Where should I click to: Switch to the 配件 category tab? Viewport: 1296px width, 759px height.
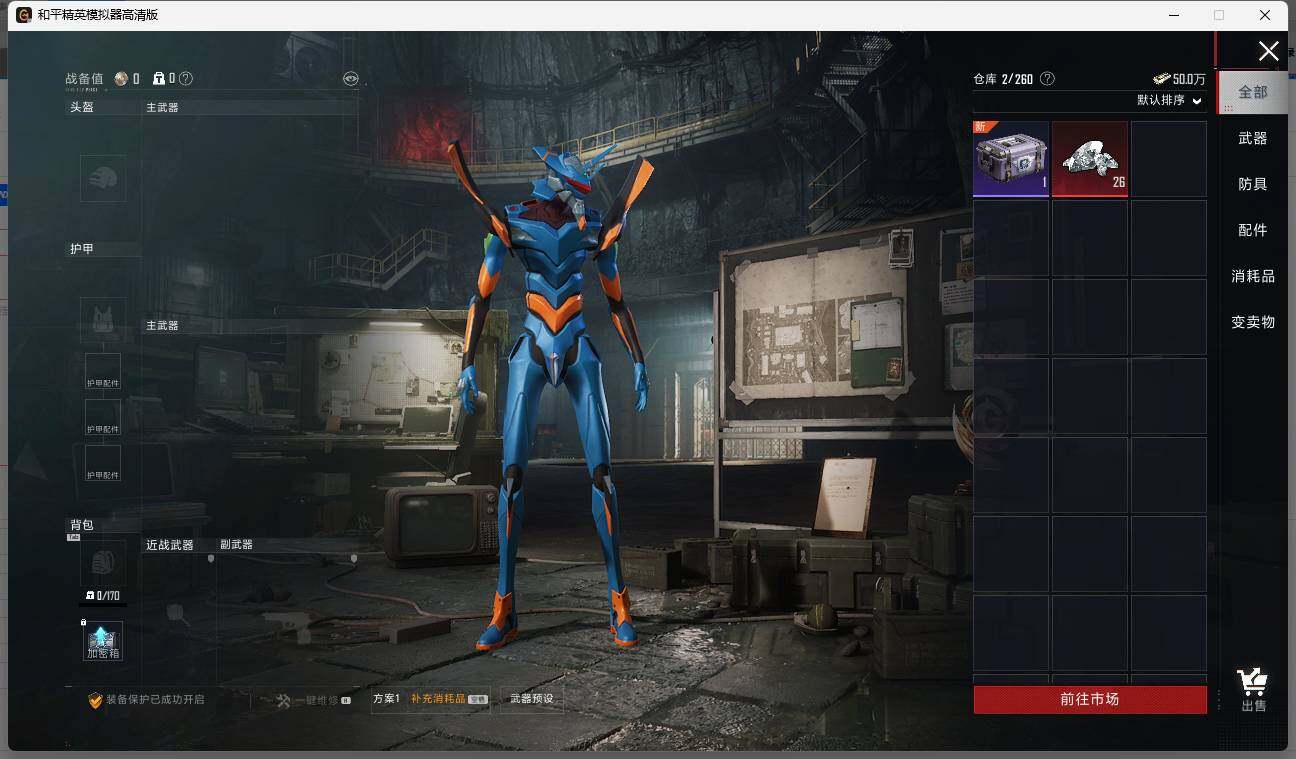tap(1253, 230)
